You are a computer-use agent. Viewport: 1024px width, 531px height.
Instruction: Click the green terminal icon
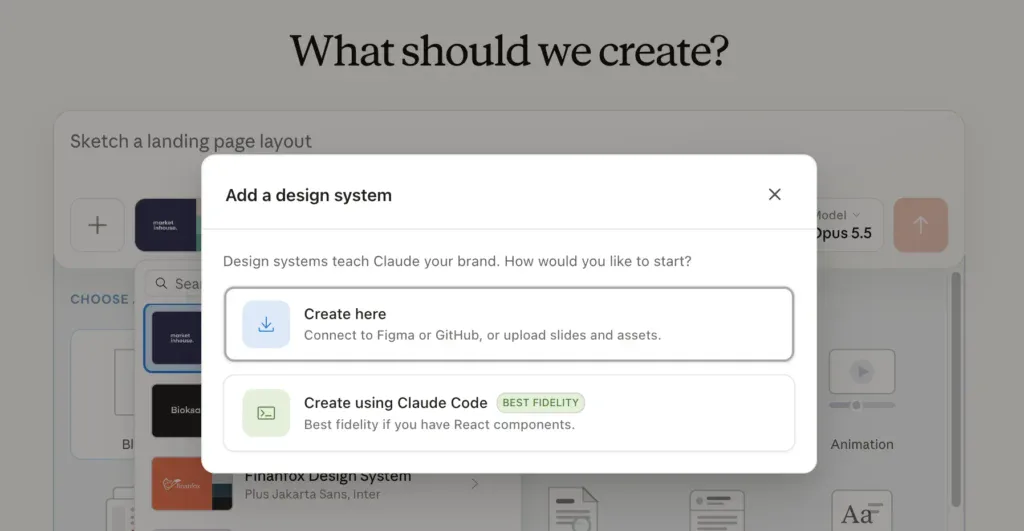point(266,413)
